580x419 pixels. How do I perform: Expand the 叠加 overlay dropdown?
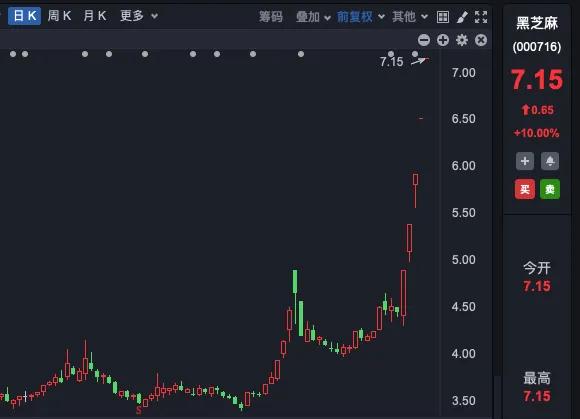(x=313, y=17)
